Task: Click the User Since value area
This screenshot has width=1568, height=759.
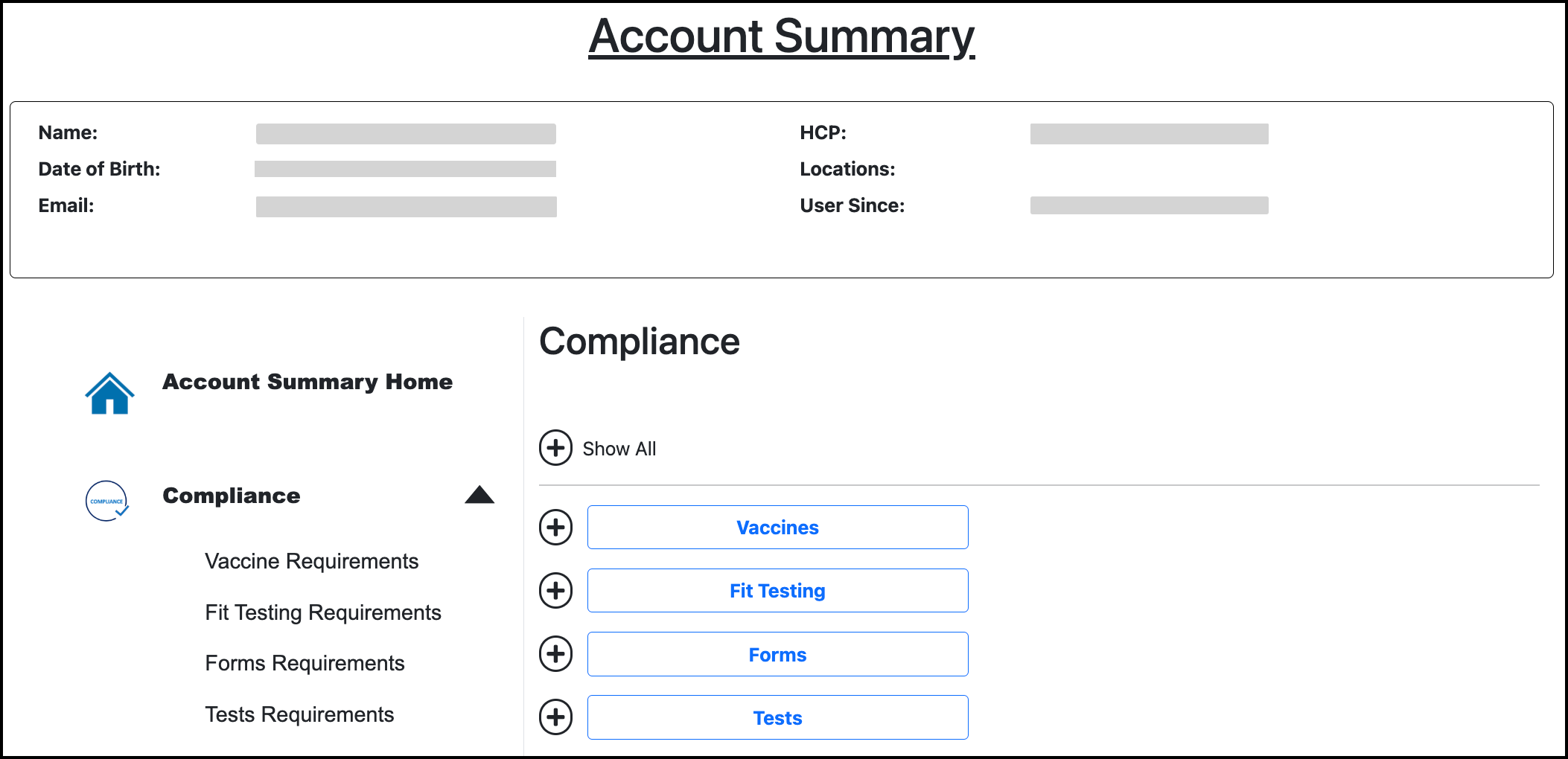Action: pos(1150,205)
